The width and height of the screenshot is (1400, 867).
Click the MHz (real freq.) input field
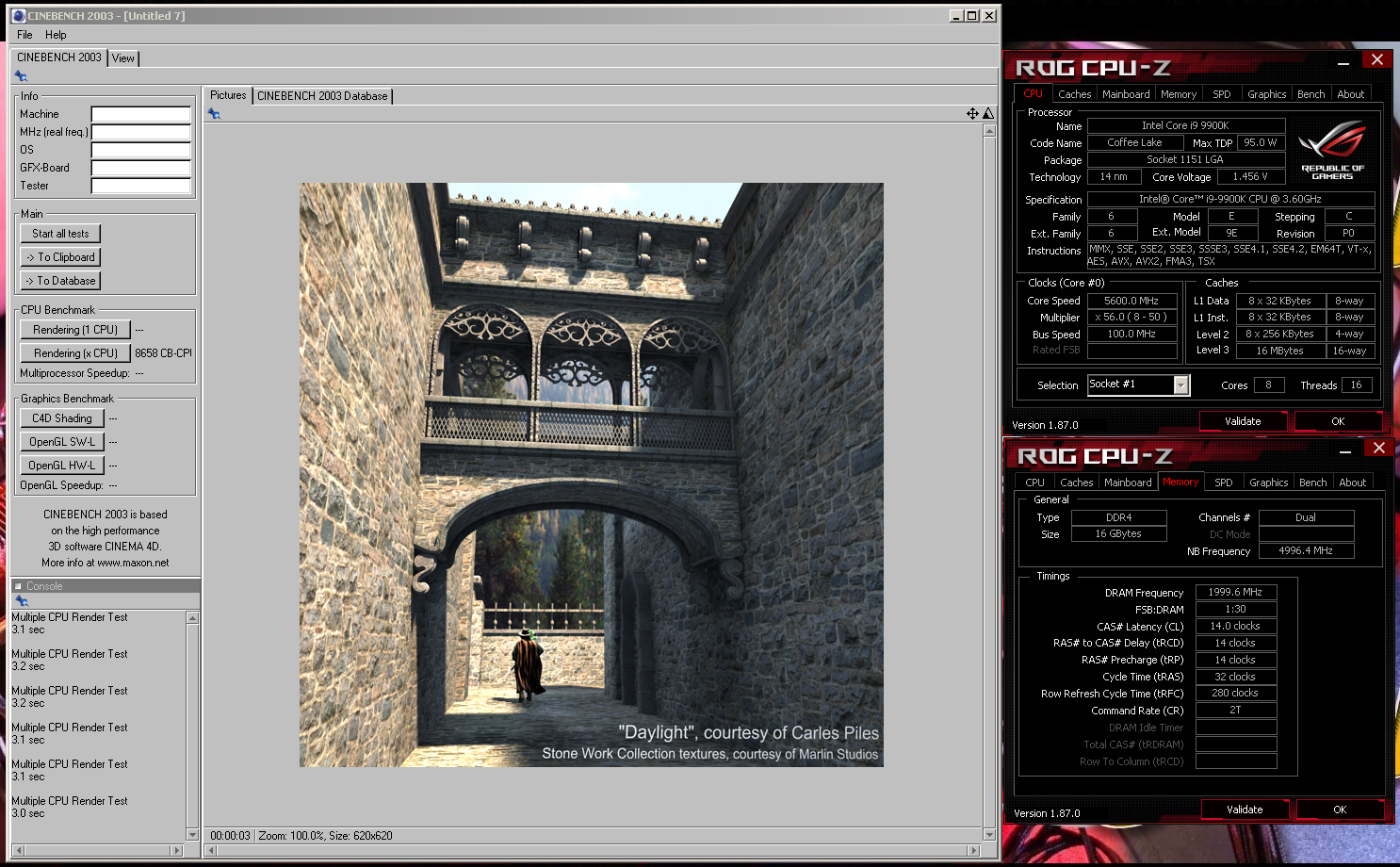coord(141,132)
